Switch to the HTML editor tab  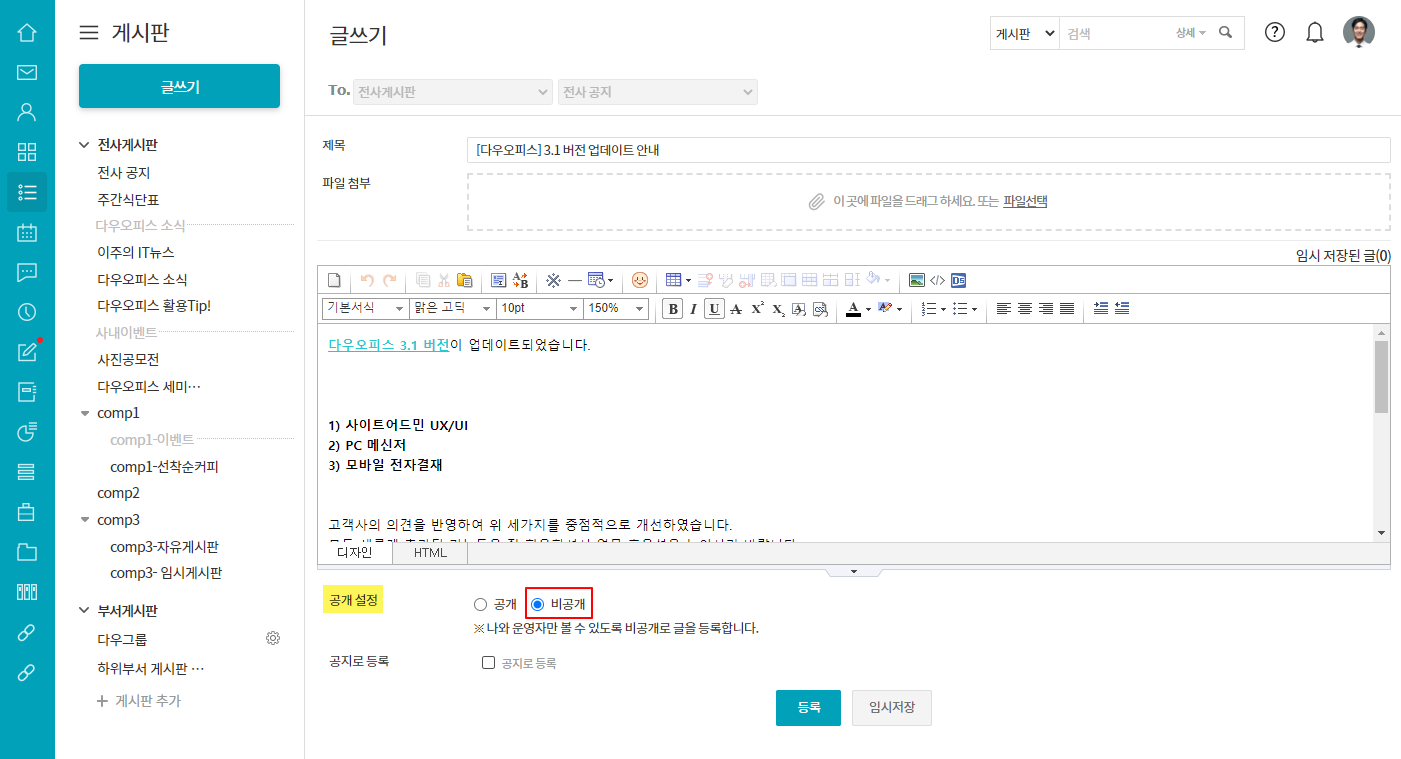[430, 552]
